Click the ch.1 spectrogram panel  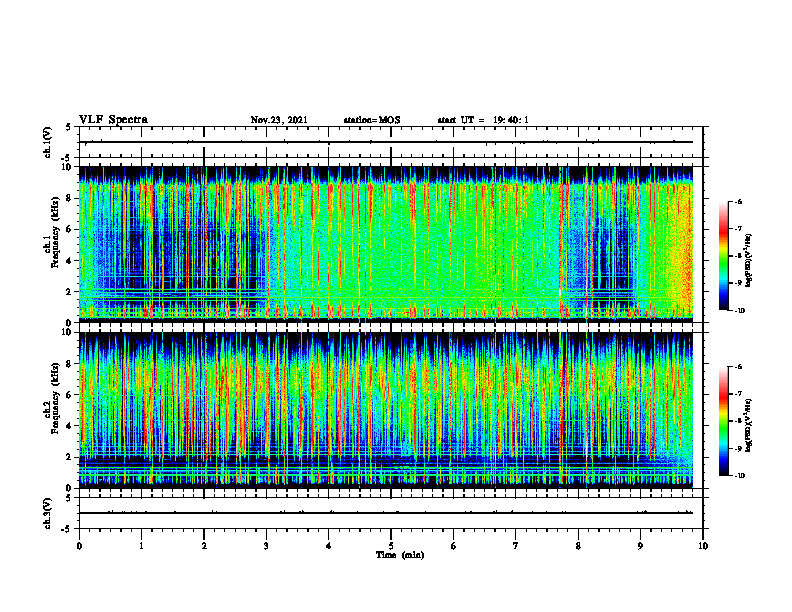(x=386, y=244)
